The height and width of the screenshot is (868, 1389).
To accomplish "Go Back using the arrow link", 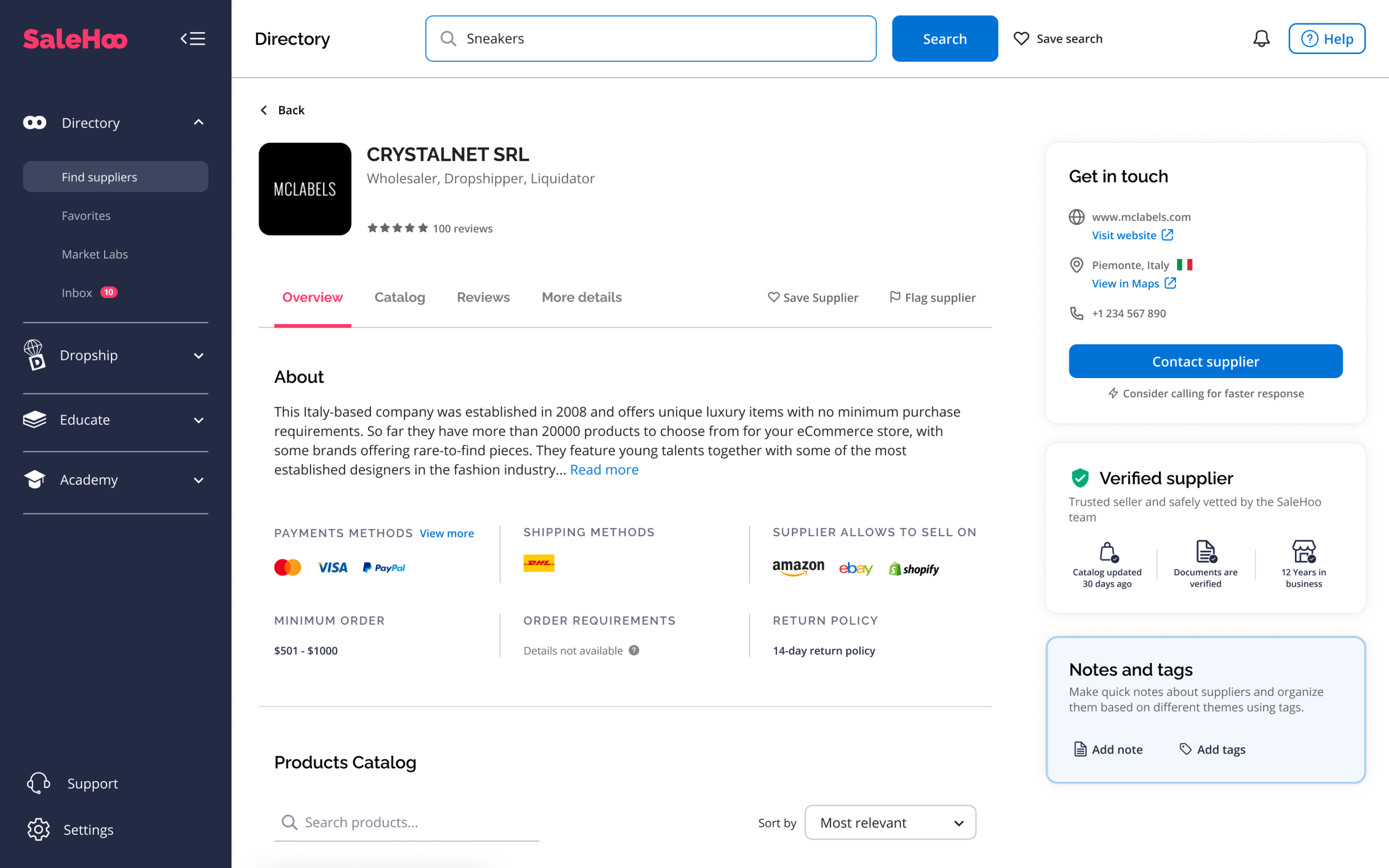I will click(x=282, y=110).
